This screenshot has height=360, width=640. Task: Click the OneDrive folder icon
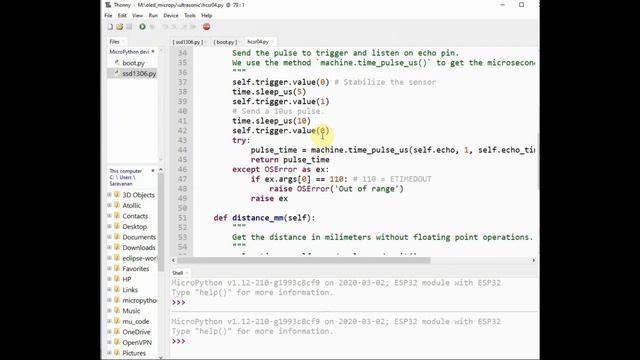117,332
